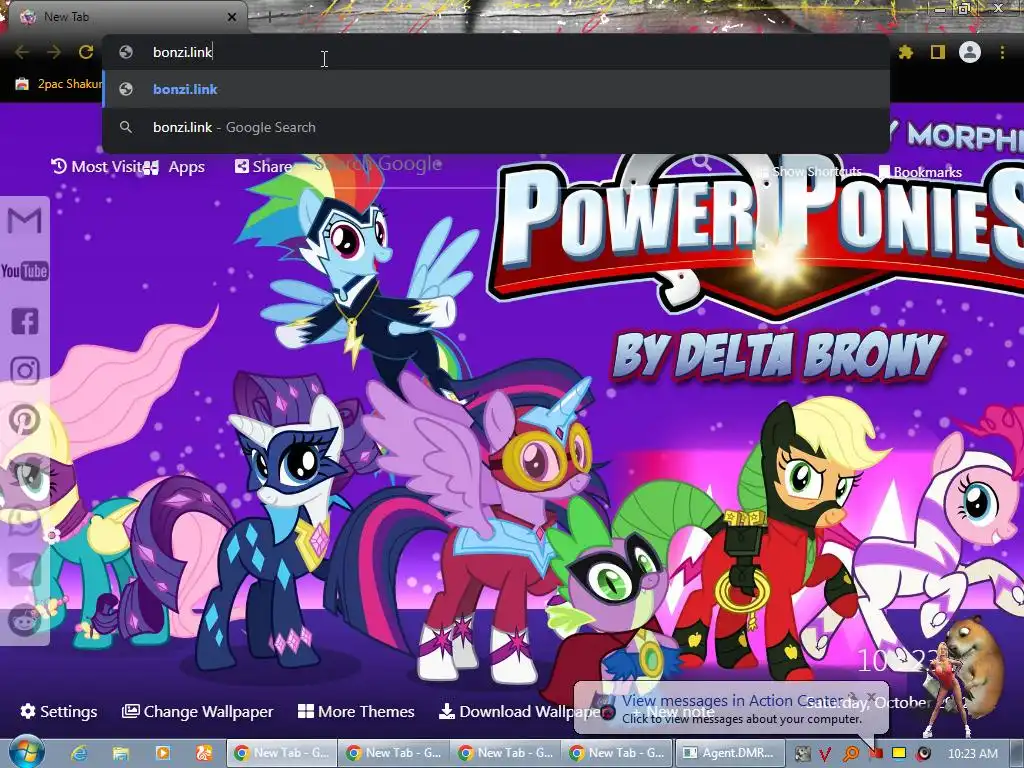
Task: Open Windows Media Player from taskbar
Action: (163, 754)
